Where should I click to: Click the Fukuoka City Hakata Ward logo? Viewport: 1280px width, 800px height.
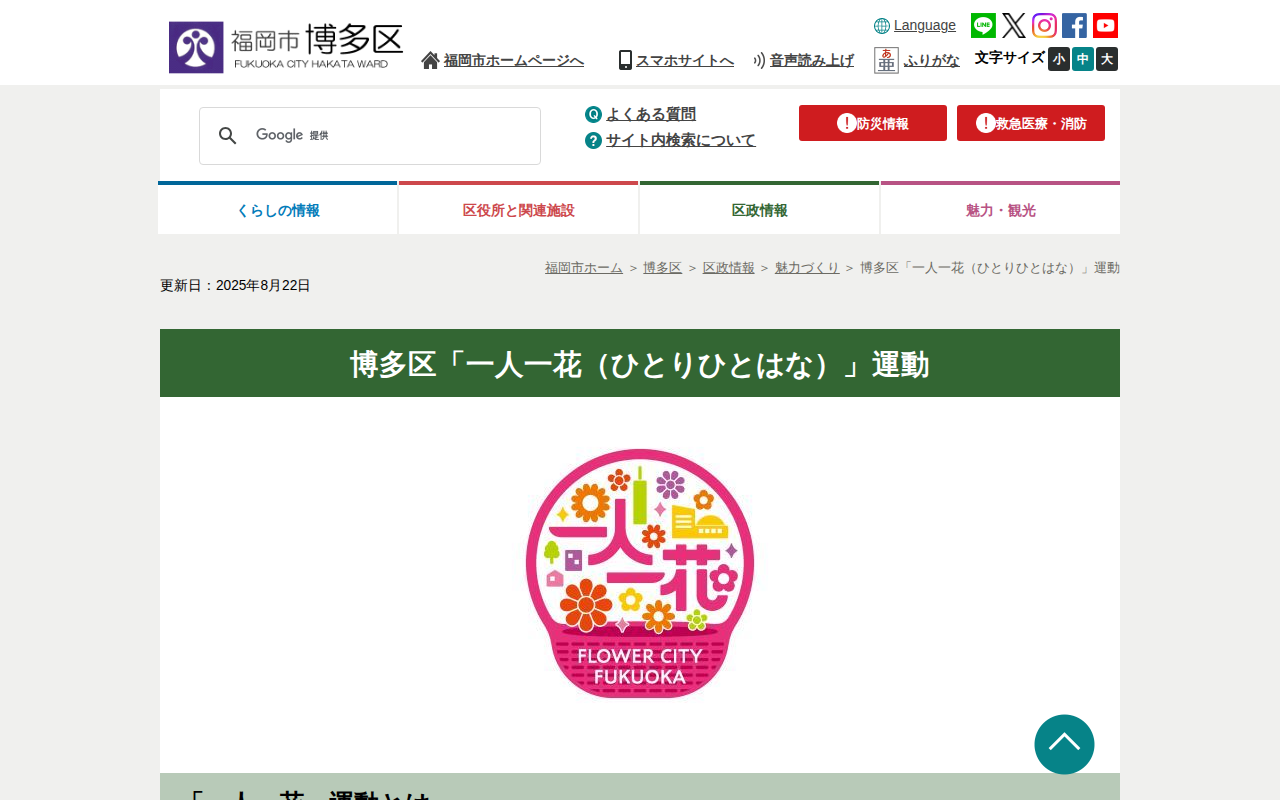(x=286, y=47)
